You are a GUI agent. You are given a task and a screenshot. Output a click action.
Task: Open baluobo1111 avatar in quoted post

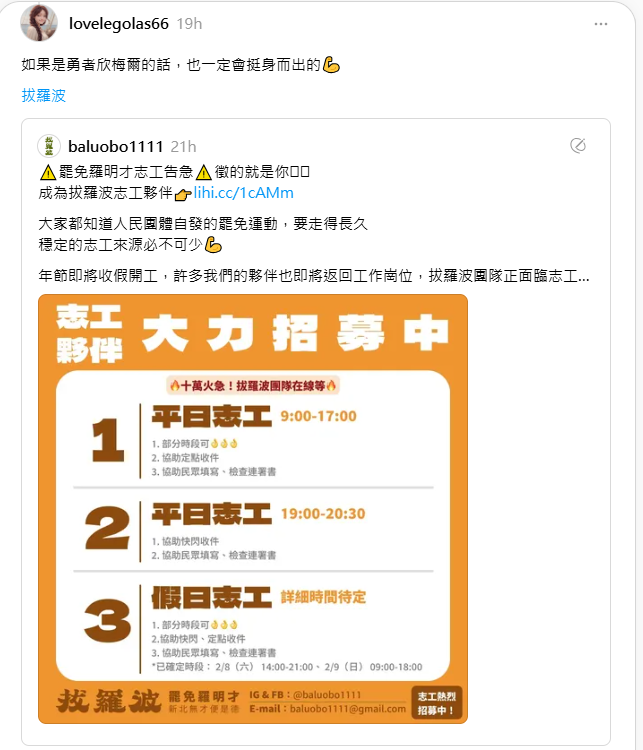[x=49, y=146]
